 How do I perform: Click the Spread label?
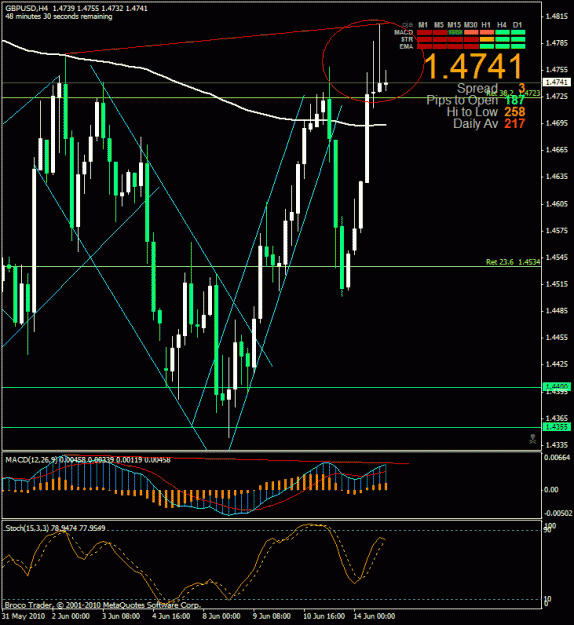point(477,88)
